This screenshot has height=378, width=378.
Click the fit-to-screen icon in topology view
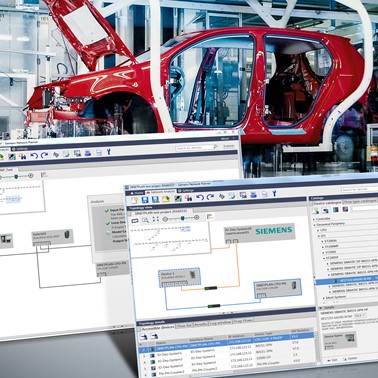point(155,219)
